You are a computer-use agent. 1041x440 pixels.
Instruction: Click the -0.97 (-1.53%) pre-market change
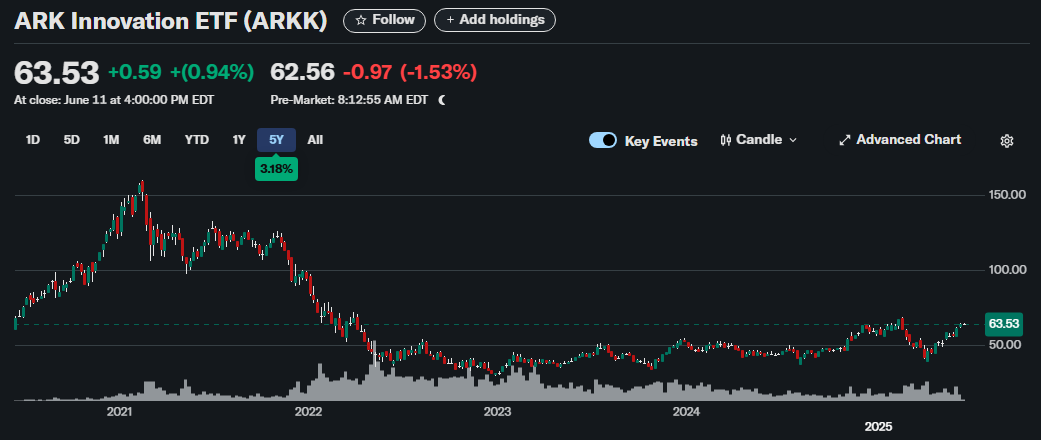click(x=410, y=72)
